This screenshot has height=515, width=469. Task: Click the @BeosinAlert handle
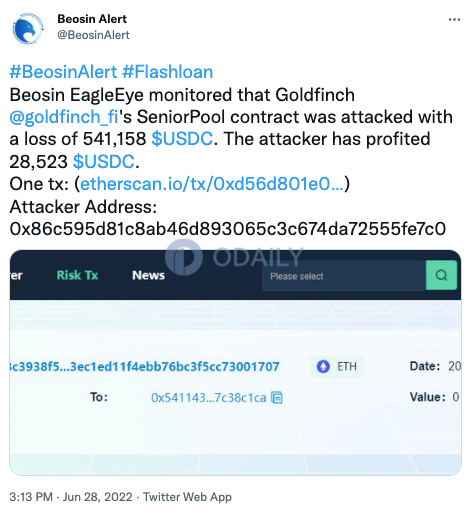pos(93,35)
